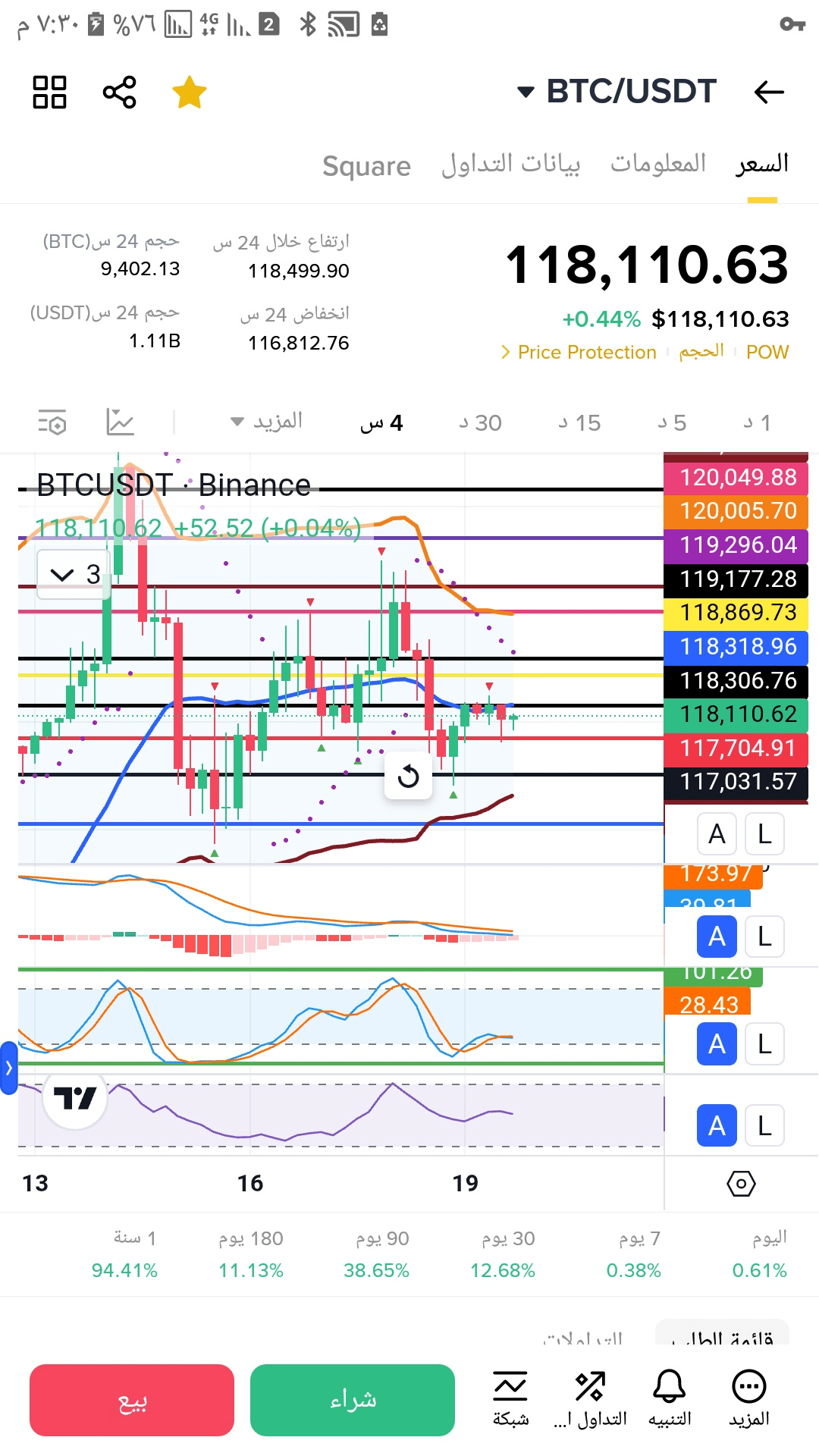This screenshot has width=819, height=1456.
Task: Open the BTC/USDT pair dropdown
Action: (x=617, y=92)
